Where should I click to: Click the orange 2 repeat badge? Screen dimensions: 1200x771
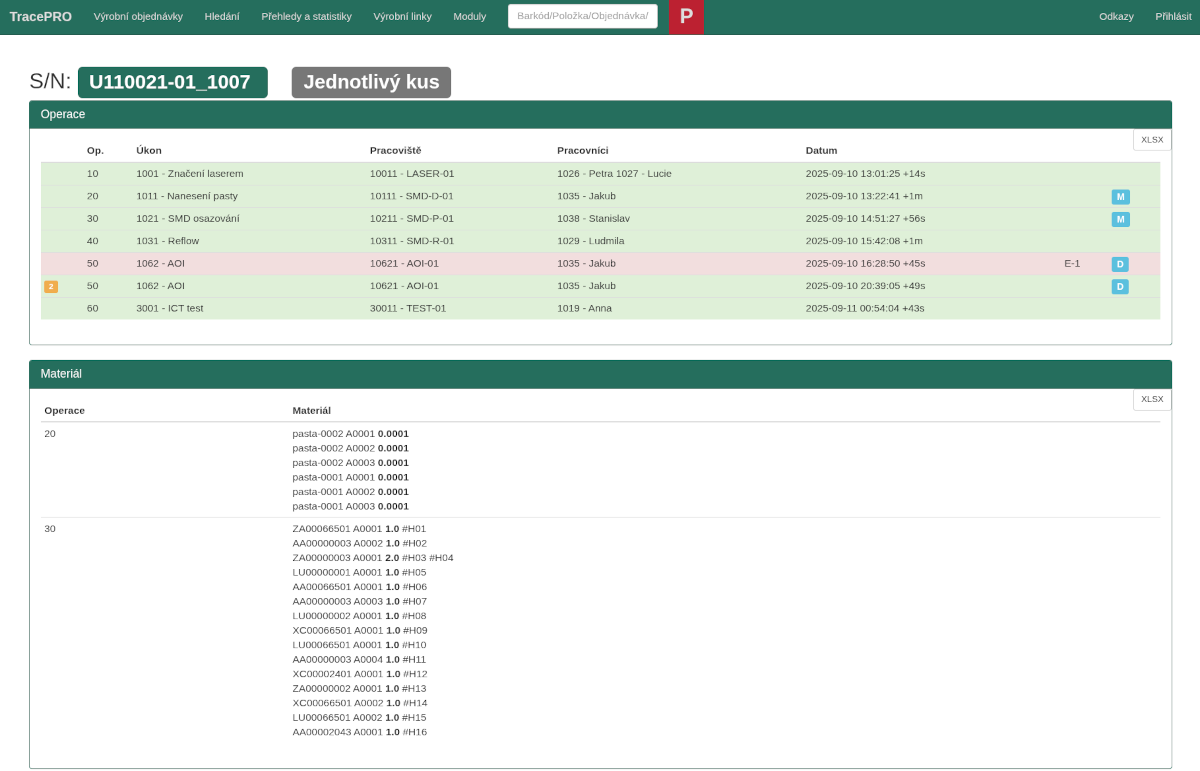[51, 287]
